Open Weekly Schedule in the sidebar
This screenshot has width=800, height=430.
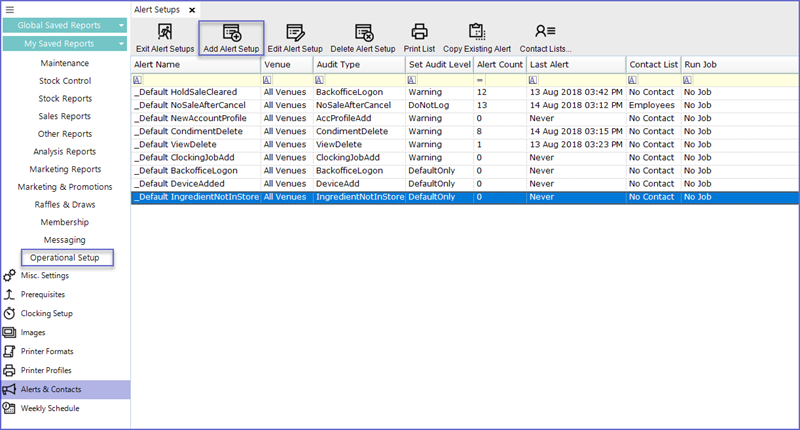coord(50,408)
